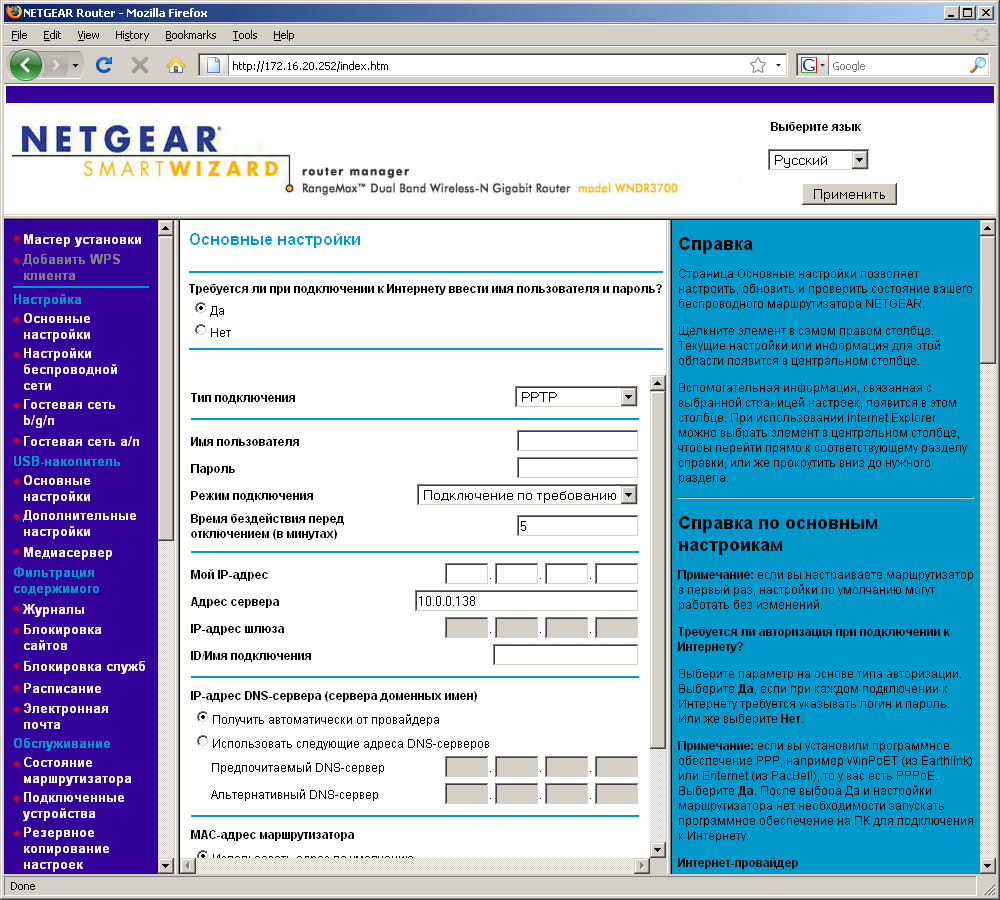The height and width of the screenshot is (900, 1000).
Task: Open the Tools menu
Action: [x=245, y=35]
